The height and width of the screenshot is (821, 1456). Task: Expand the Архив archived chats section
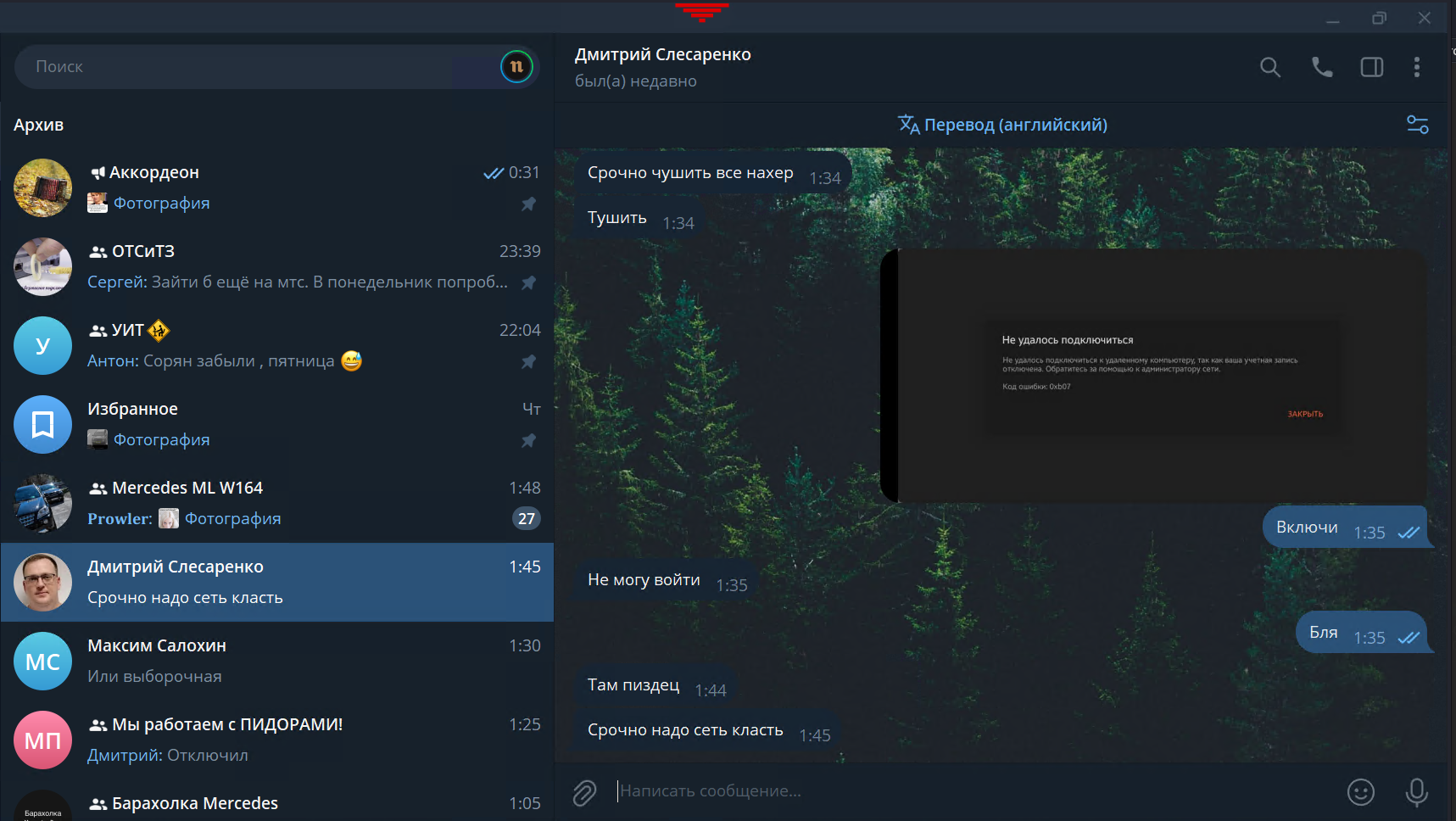tap(39, 125)
